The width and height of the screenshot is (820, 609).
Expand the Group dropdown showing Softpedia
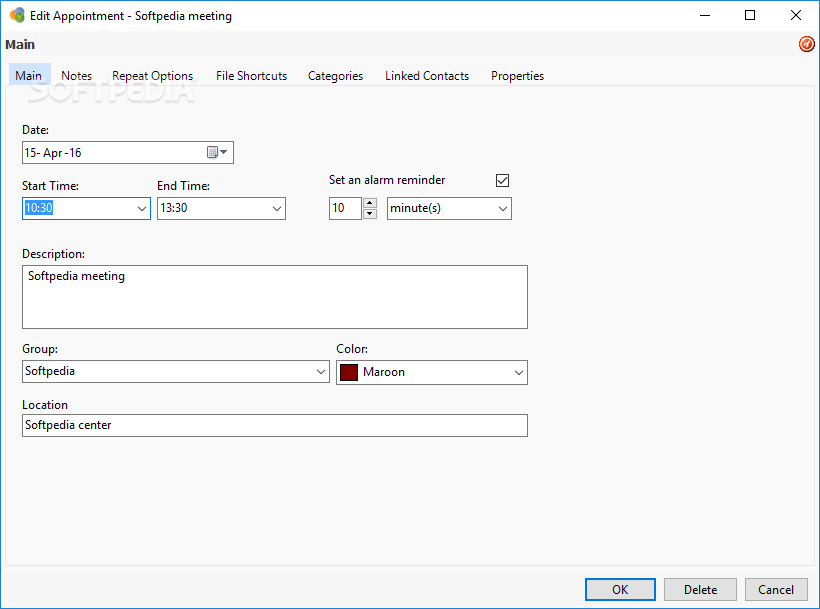pos(321,372)
